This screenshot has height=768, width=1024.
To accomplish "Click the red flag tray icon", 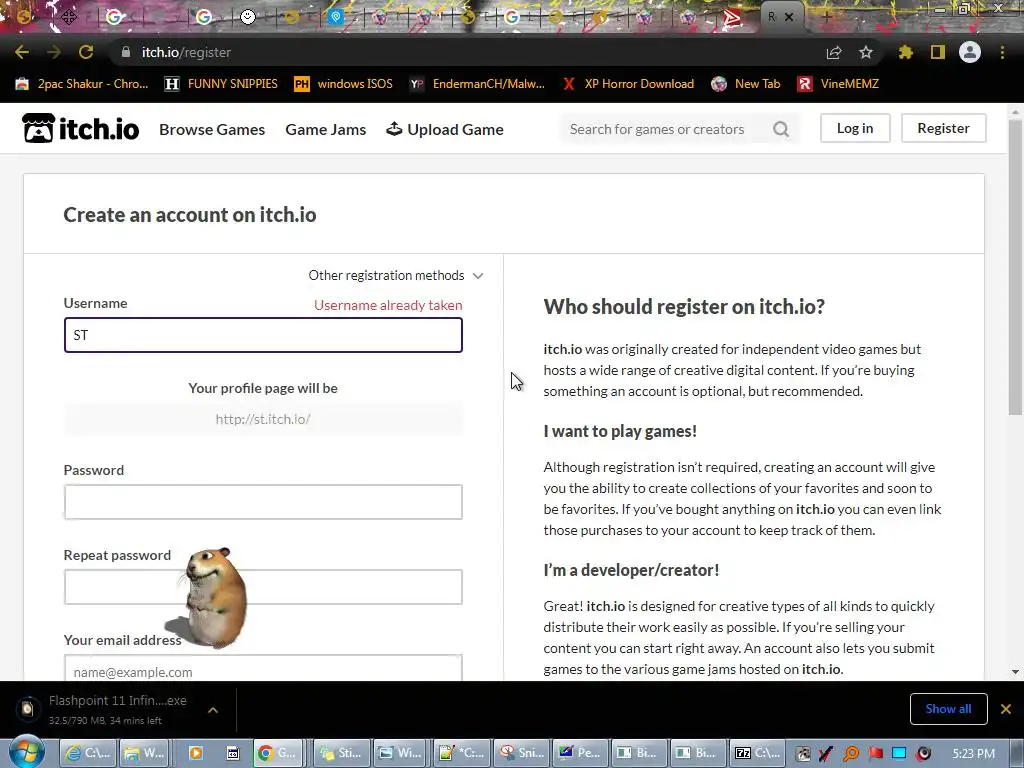I will 875,754.
